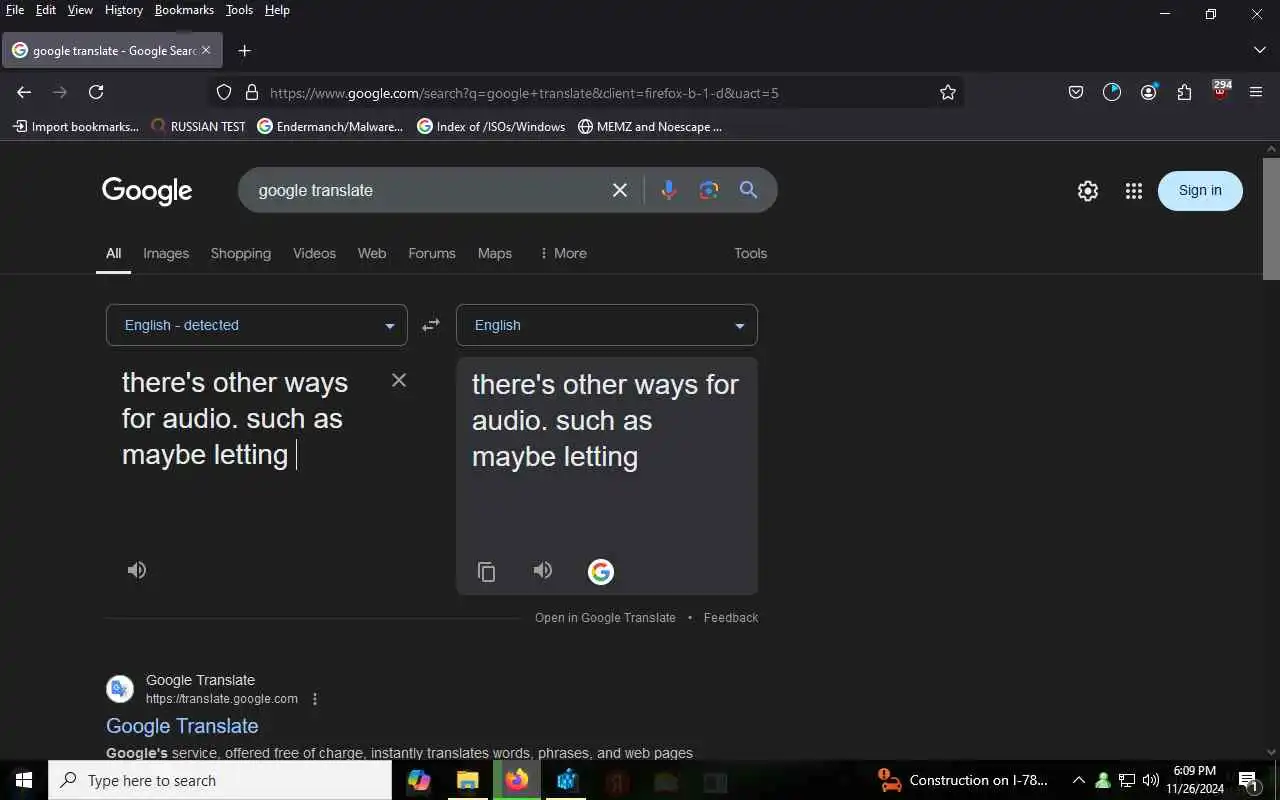The height and width of the screenshot is (800, 1280).
Task: View site security padlock information
Action: pyautogui.click(x=252, y=92)
